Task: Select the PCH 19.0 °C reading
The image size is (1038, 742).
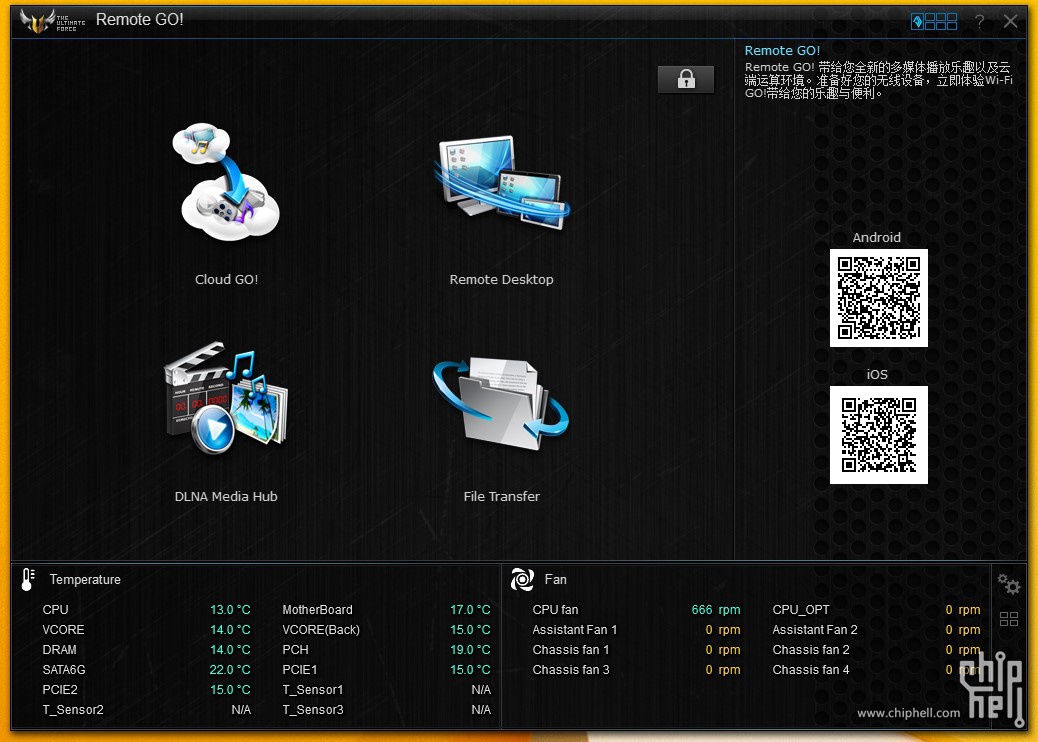Action: [471, 649]
